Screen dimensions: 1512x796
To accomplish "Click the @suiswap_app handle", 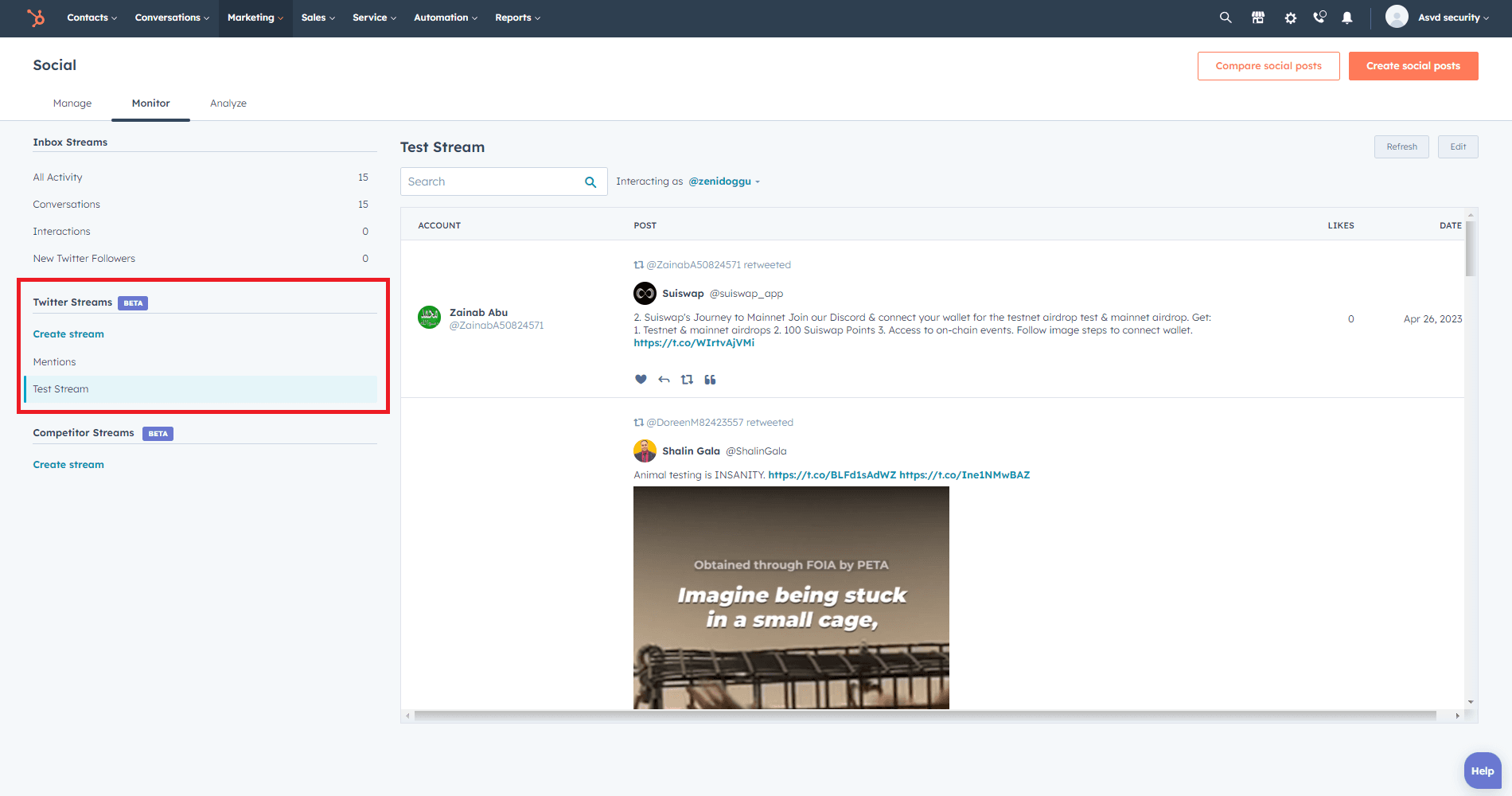I will coord(746,294).
